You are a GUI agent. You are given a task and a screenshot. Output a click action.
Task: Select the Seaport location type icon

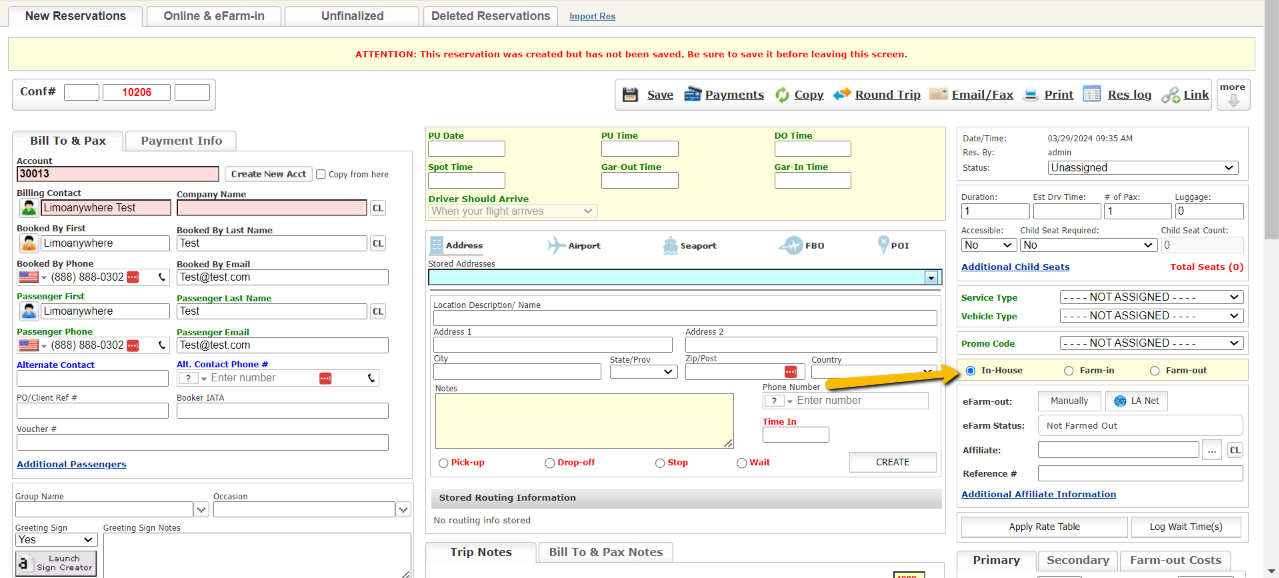pyautogui.click(x=671, y=245)
